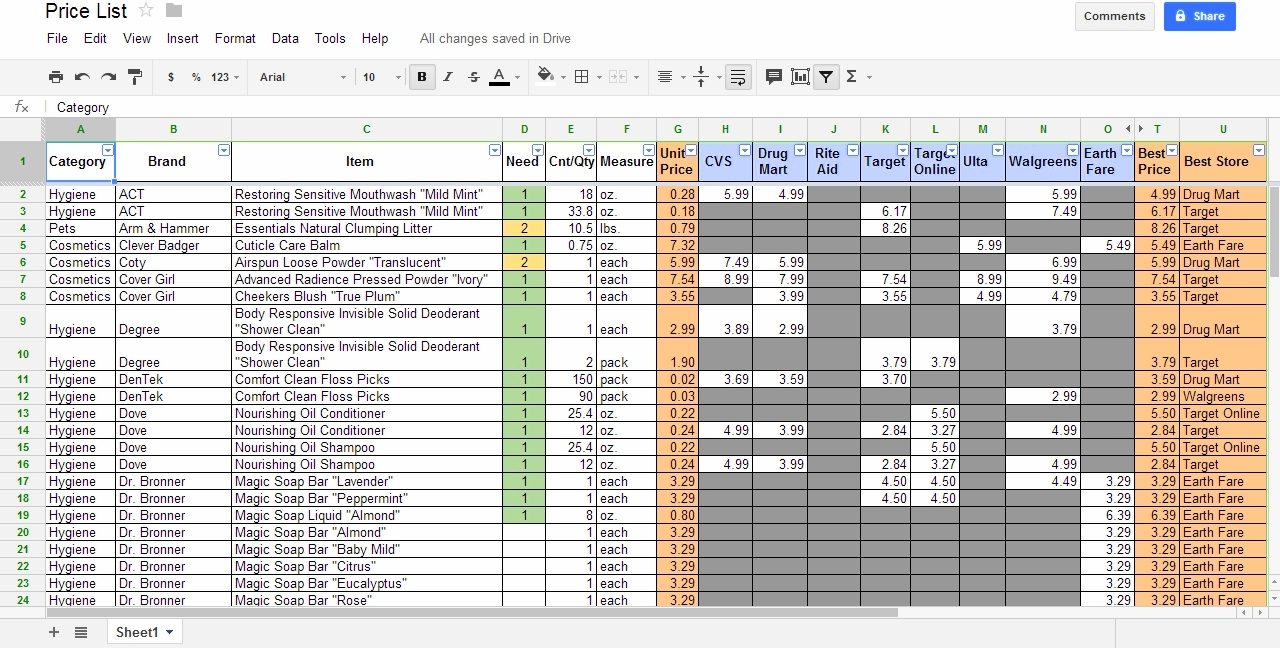Add a new sheet

pyautogui.click(x=54, y=632)
